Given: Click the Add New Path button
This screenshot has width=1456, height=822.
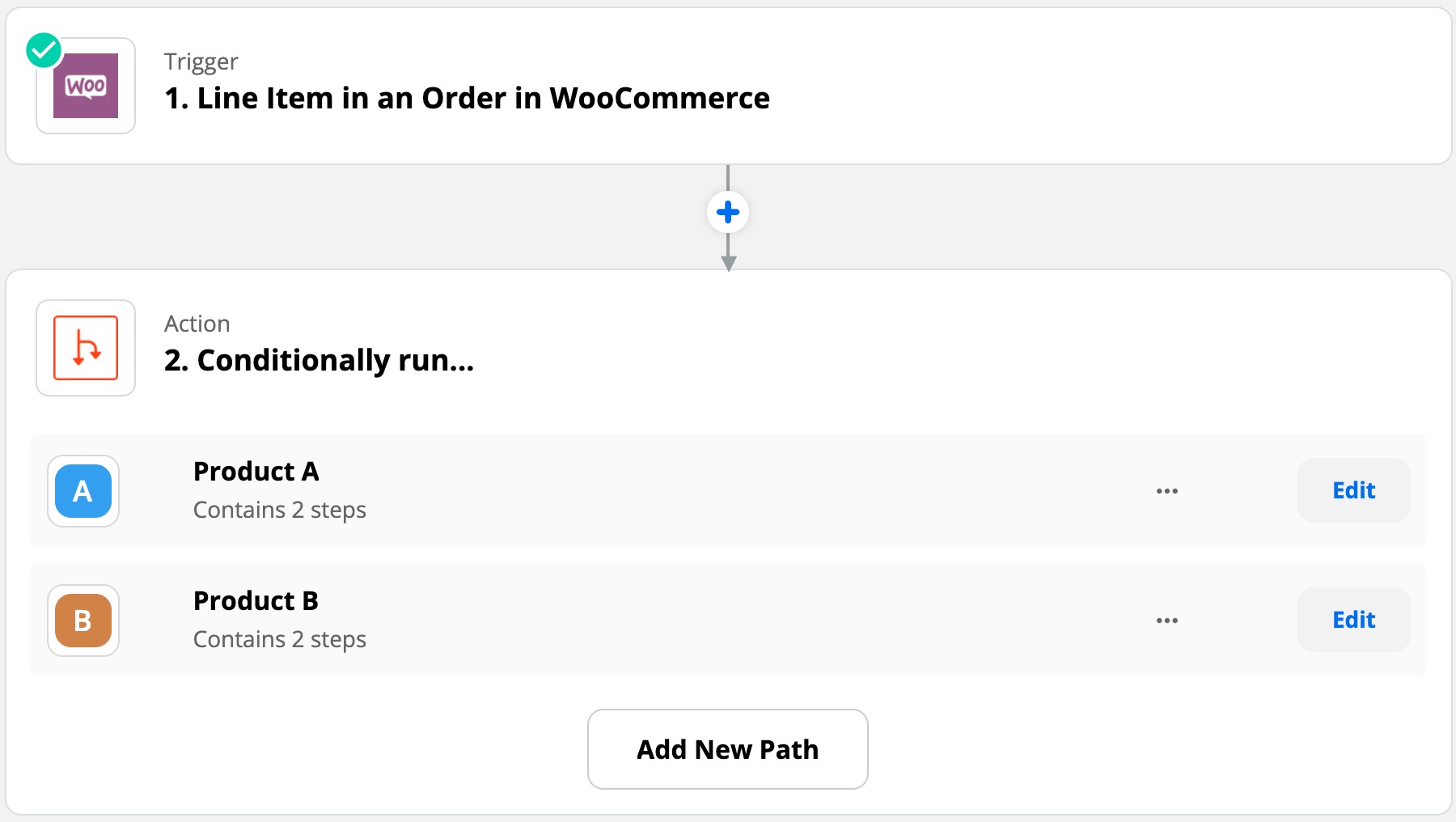Looking at the screenshot, I should [x=727, y=749].
